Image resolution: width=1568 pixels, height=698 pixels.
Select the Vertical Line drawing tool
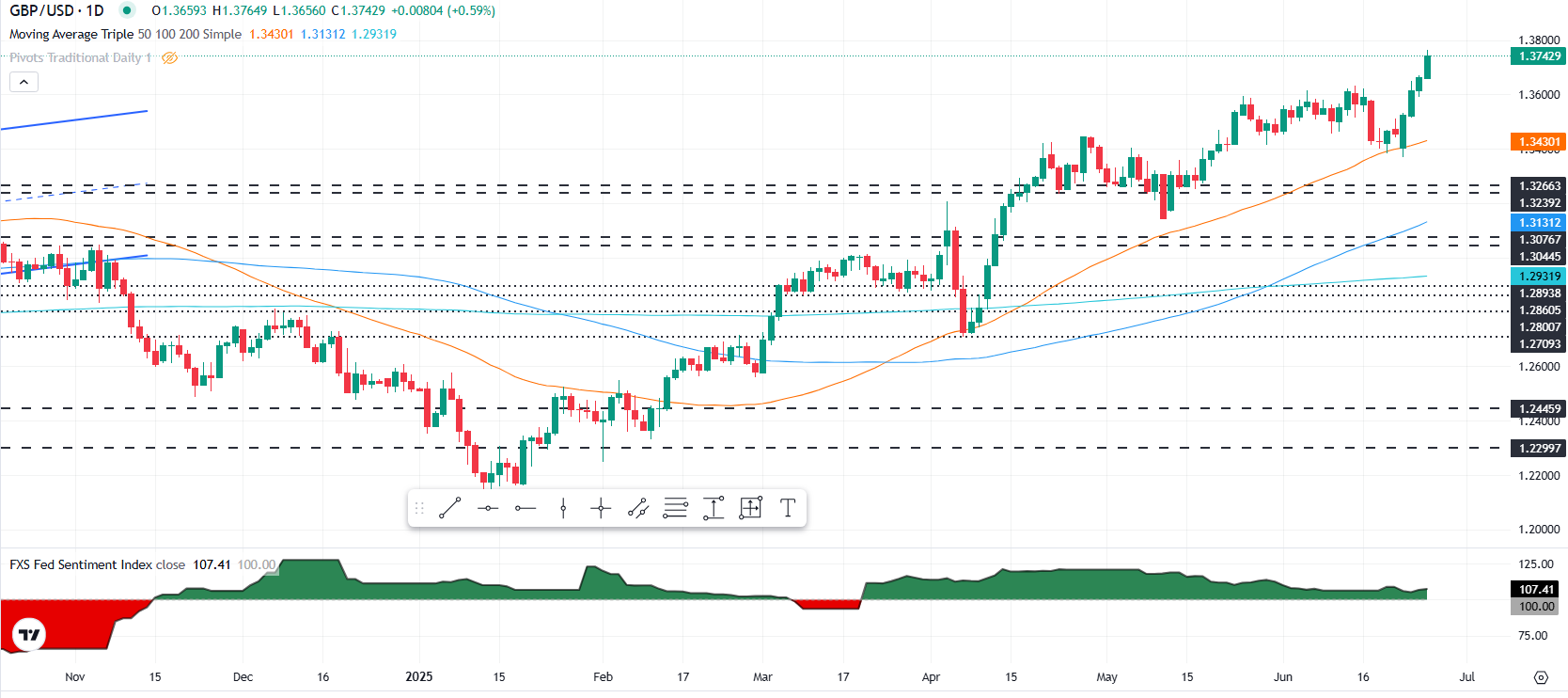tap(563, 509)
